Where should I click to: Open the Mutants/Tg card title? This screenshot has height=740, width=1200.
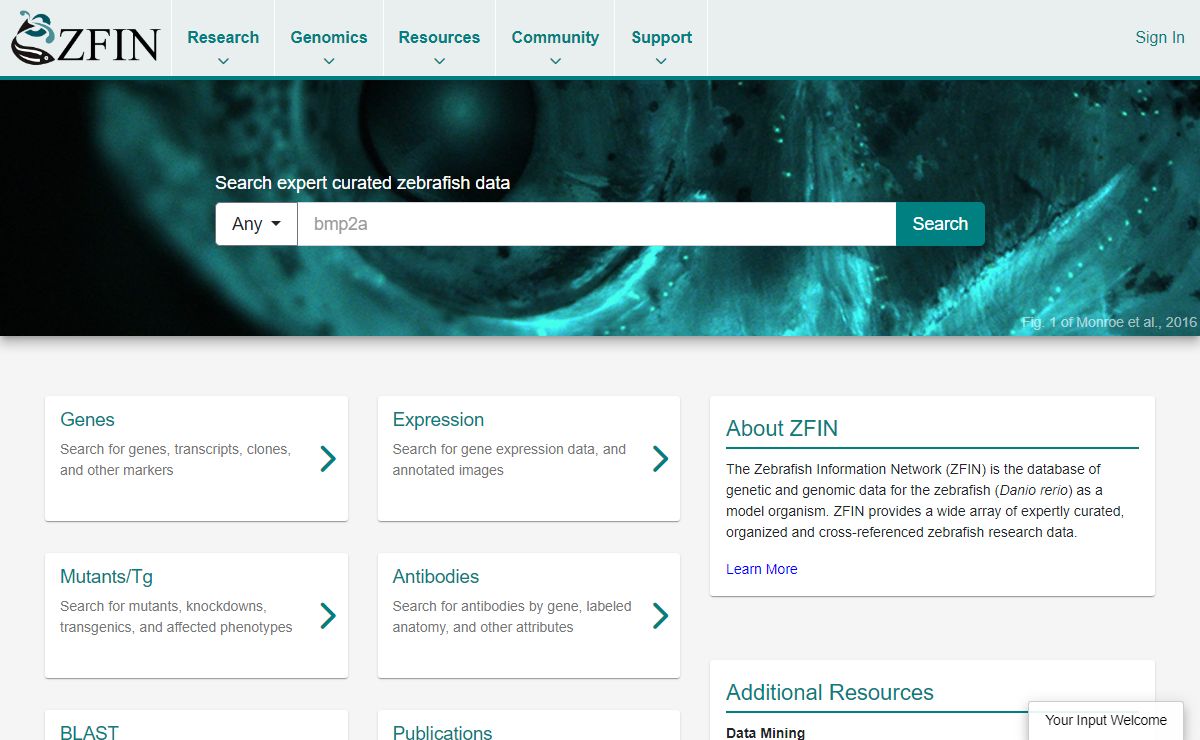click(x=106, y=577)
